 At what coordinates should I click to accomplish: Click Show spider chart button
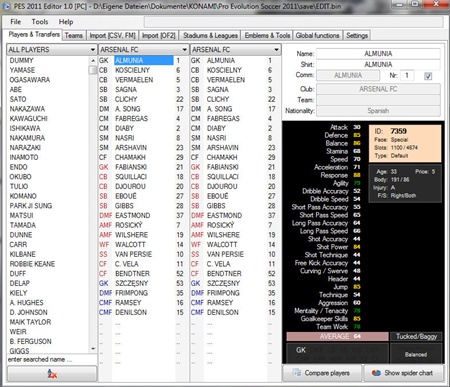404,373
